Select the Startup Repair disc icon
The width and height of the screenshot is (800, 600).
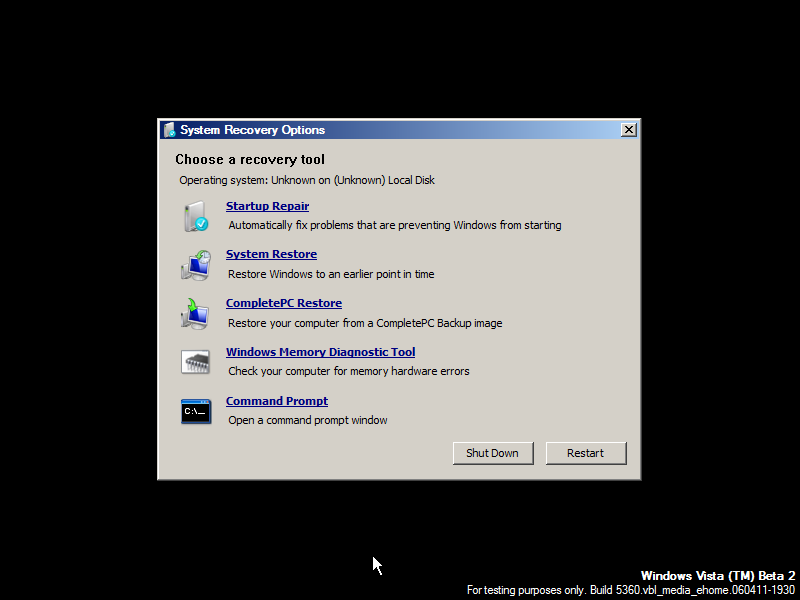(x=196, y=216)
